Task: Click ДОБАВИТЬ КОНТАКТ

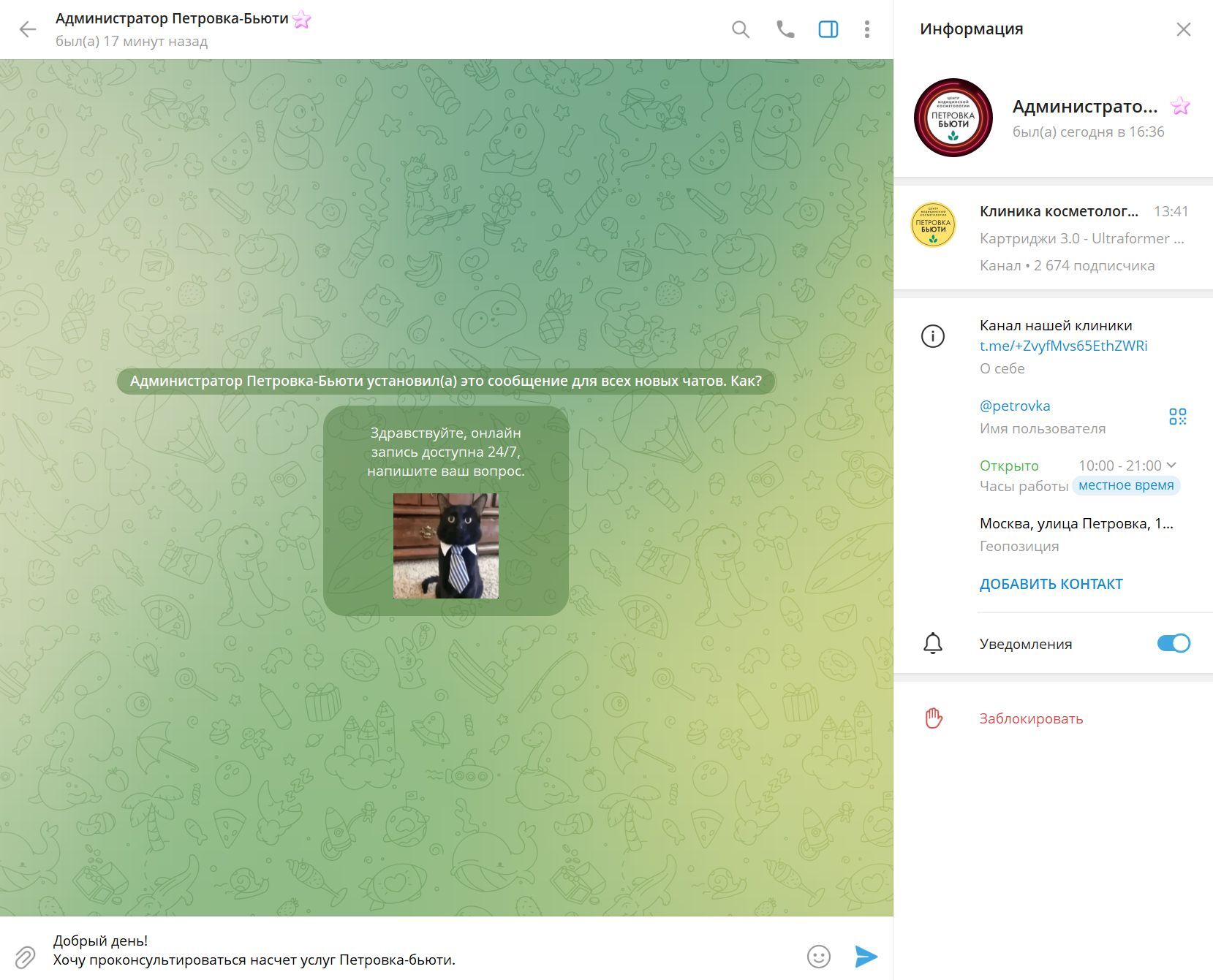Action: (x=1051, y=584)
